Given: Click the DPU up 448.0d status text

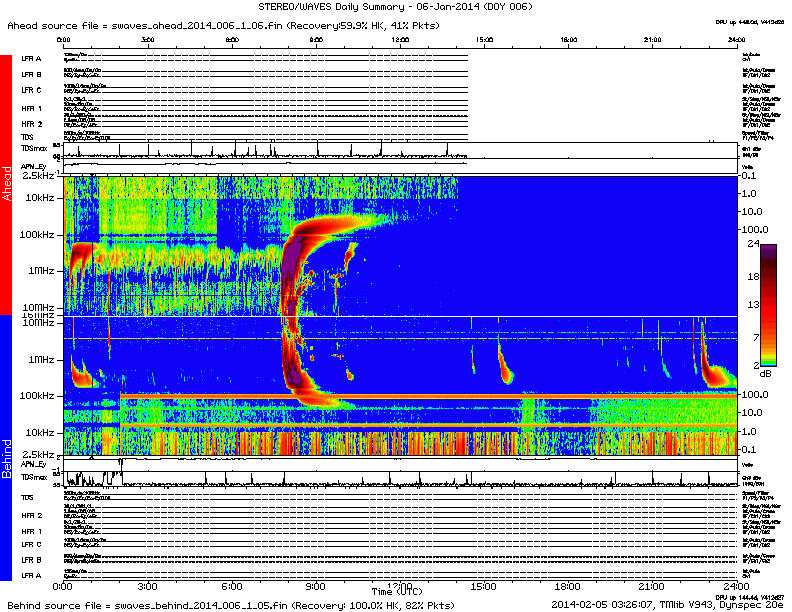Looking at the screenshot, I should 750,22.
